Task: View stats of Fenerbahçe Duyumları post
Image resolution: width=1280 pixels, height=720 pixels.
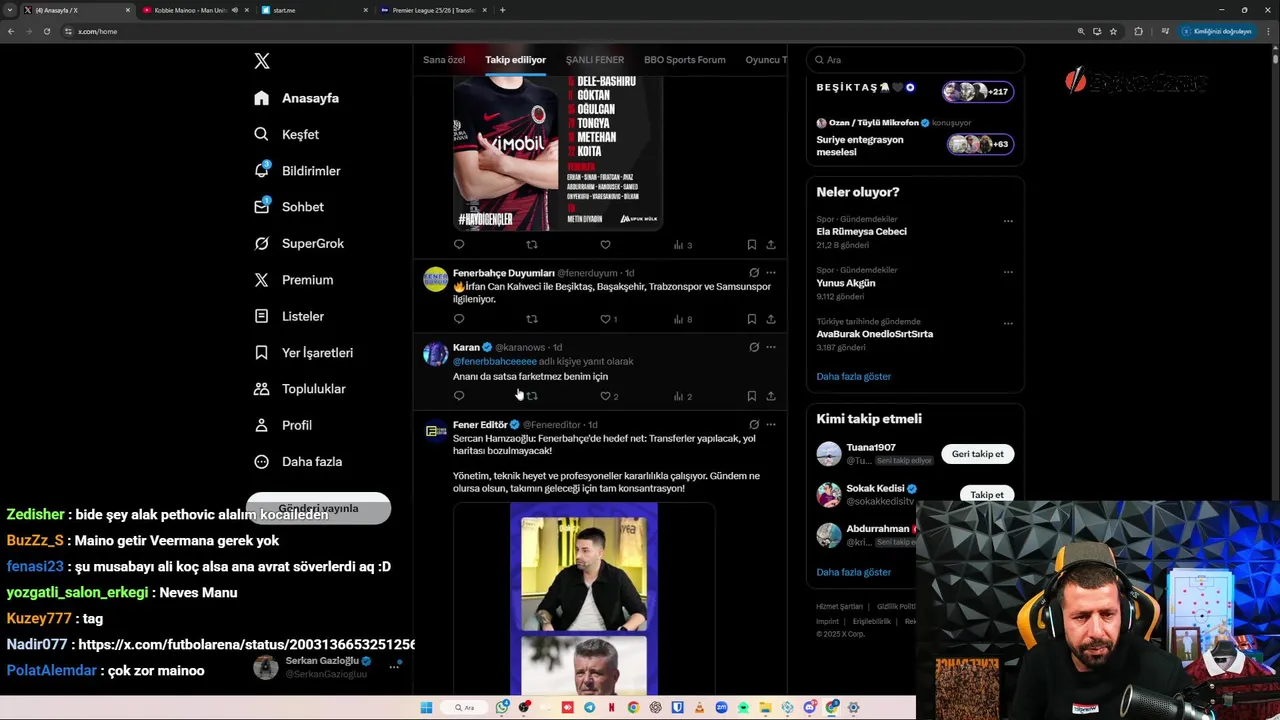Action: (682, 319)
